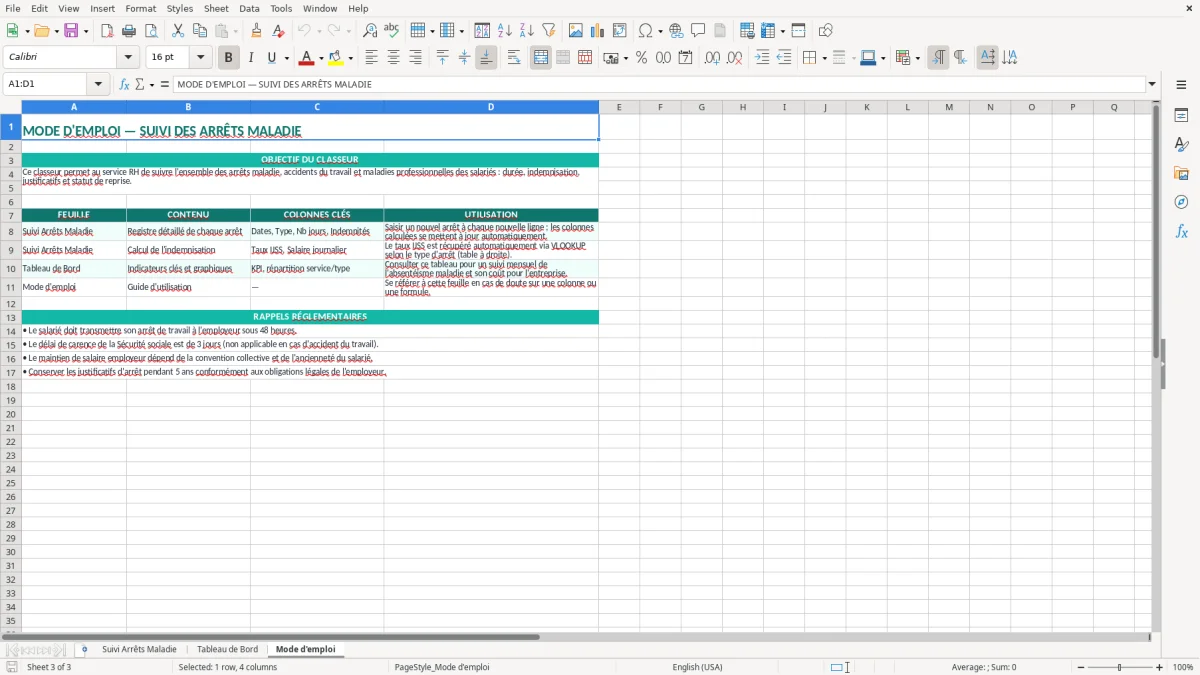Open the Function Wizard
This screenshot has height=675, width=1200.
click(125, 84)
